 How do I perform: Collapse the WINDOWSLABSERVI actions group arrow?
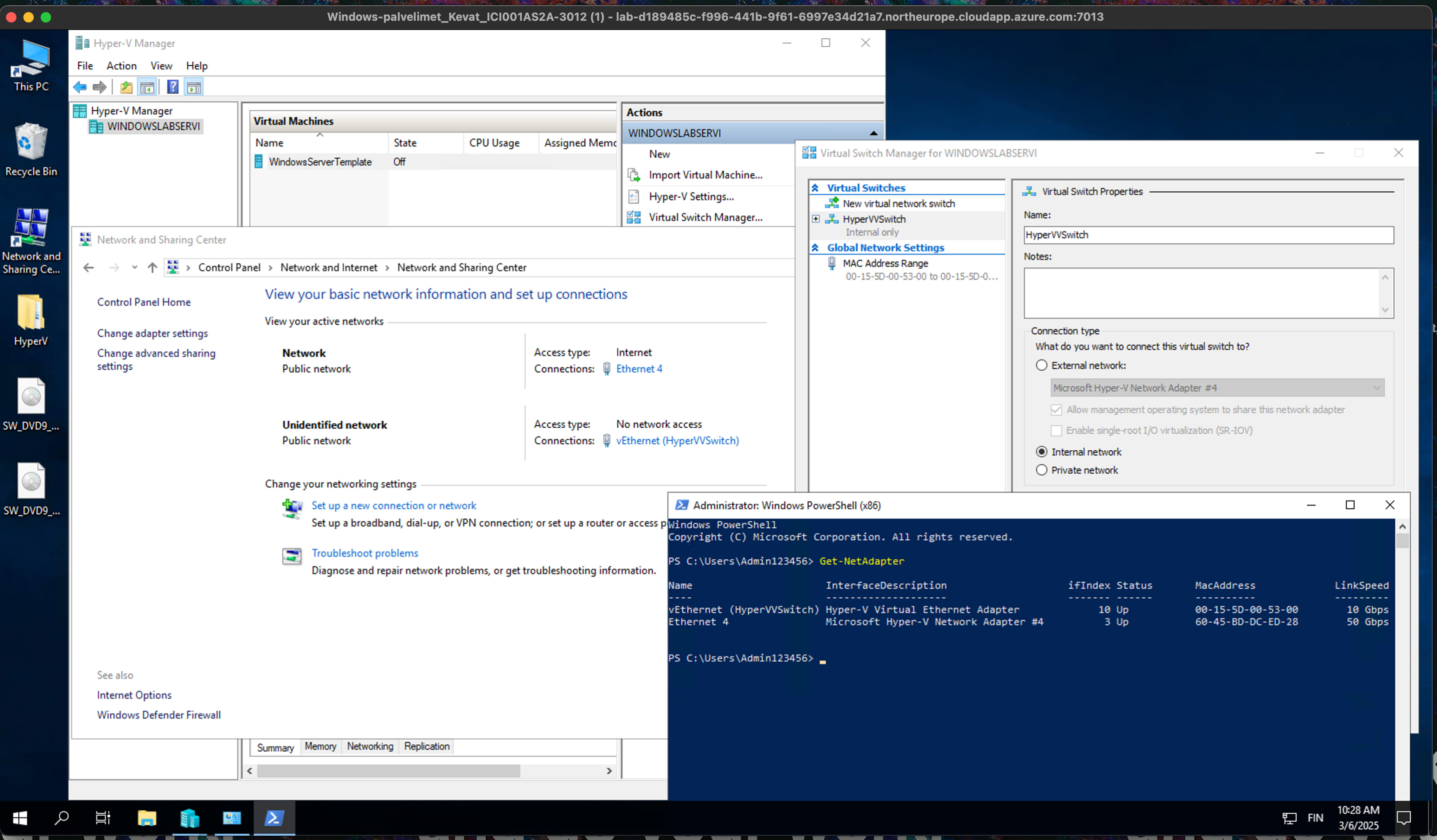click(873, 133)
